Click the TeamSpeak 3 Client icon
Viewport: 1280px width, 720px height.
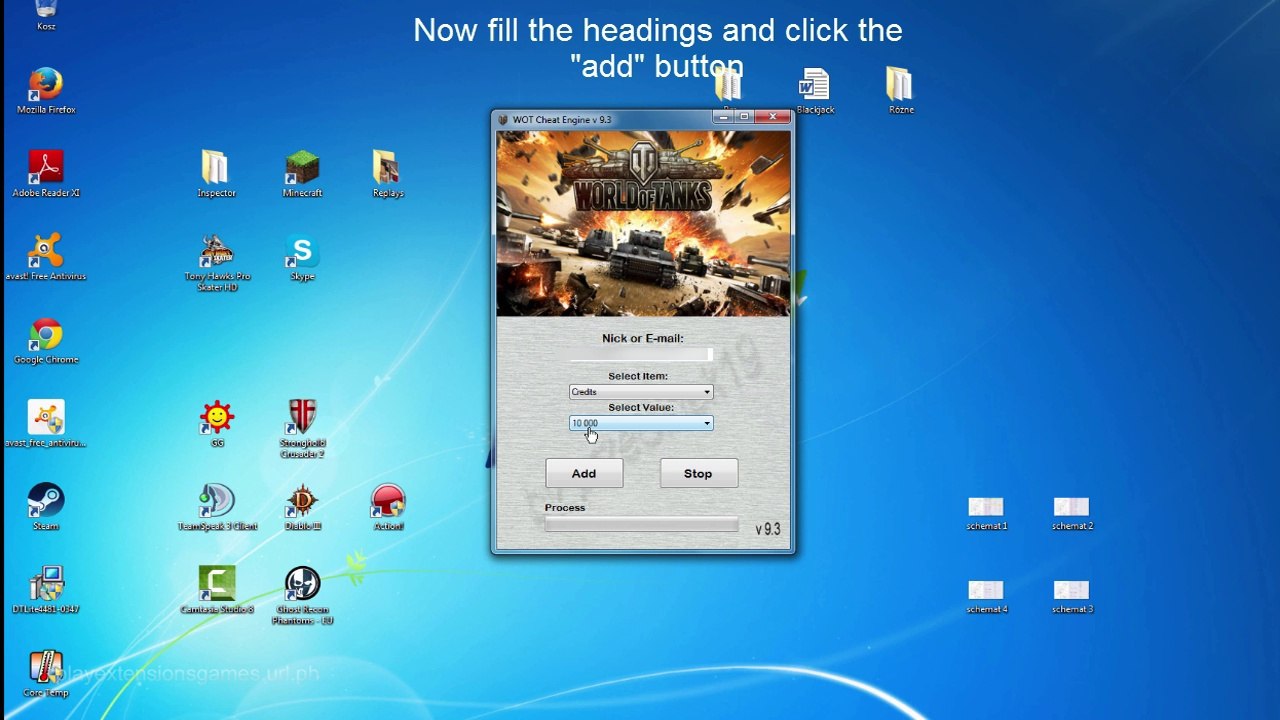217,506
